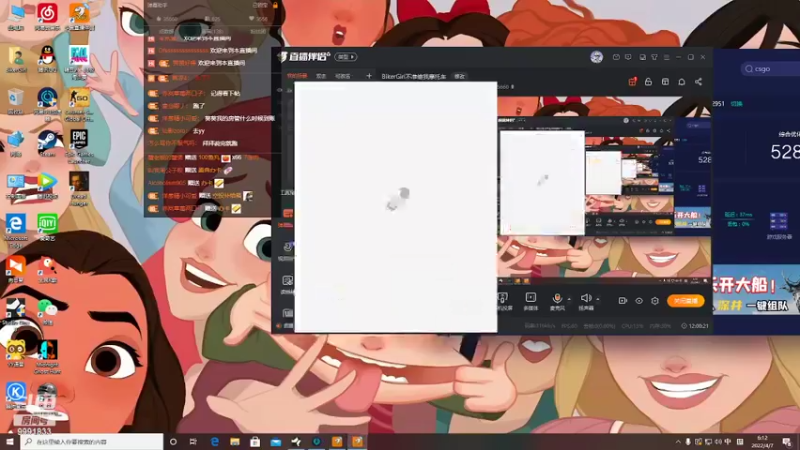Click the 切换 link in accelerator window
This screenshot has width=800, height=450.
tap(736, 104)
